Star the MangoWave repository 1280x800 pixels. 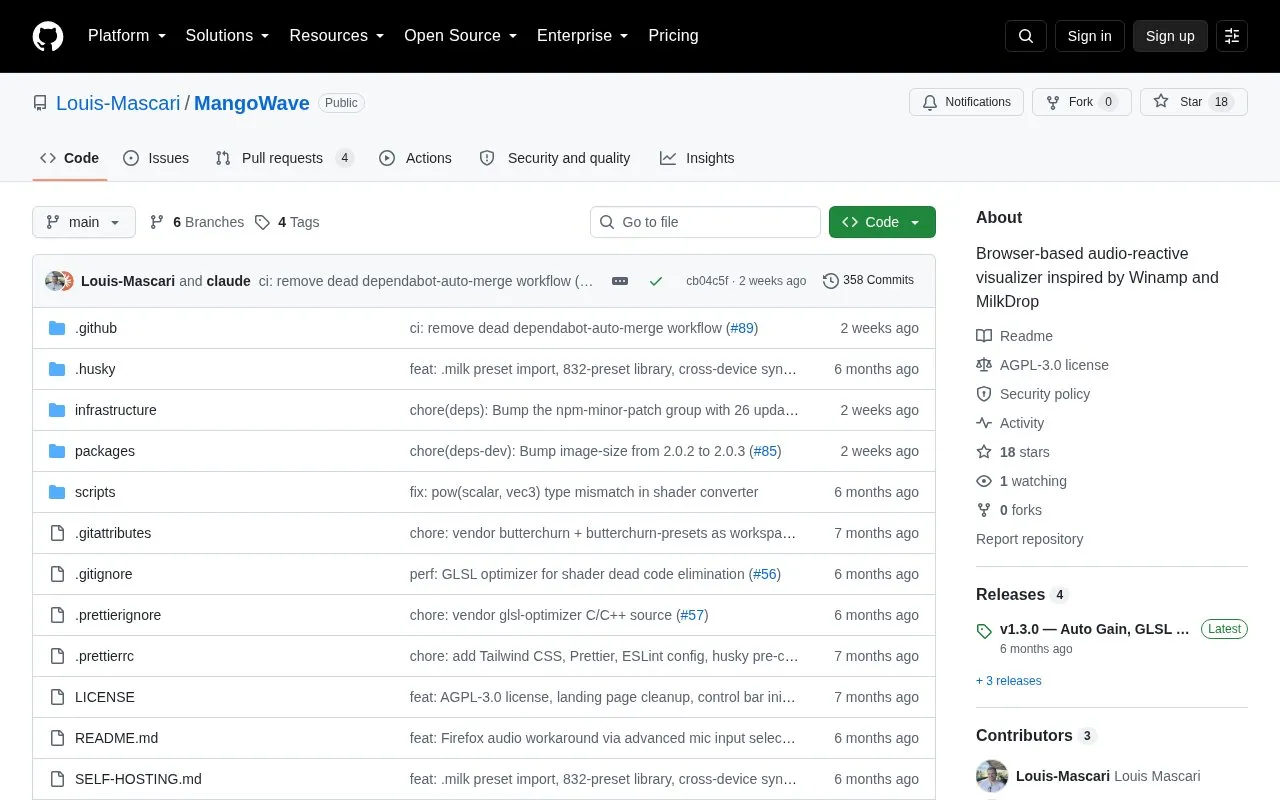coord(1194,102)
